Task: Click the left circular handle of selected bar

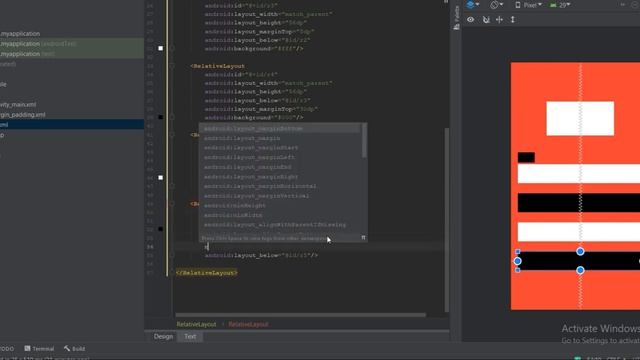Action: coord(518,261)
